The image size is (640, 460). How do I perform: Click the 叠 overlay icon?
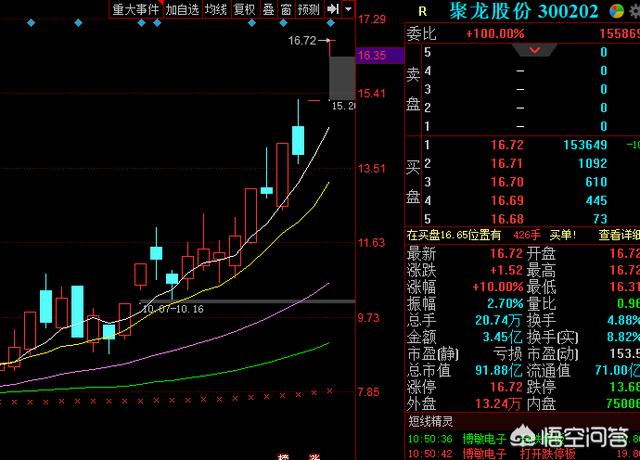click(268, 9)
